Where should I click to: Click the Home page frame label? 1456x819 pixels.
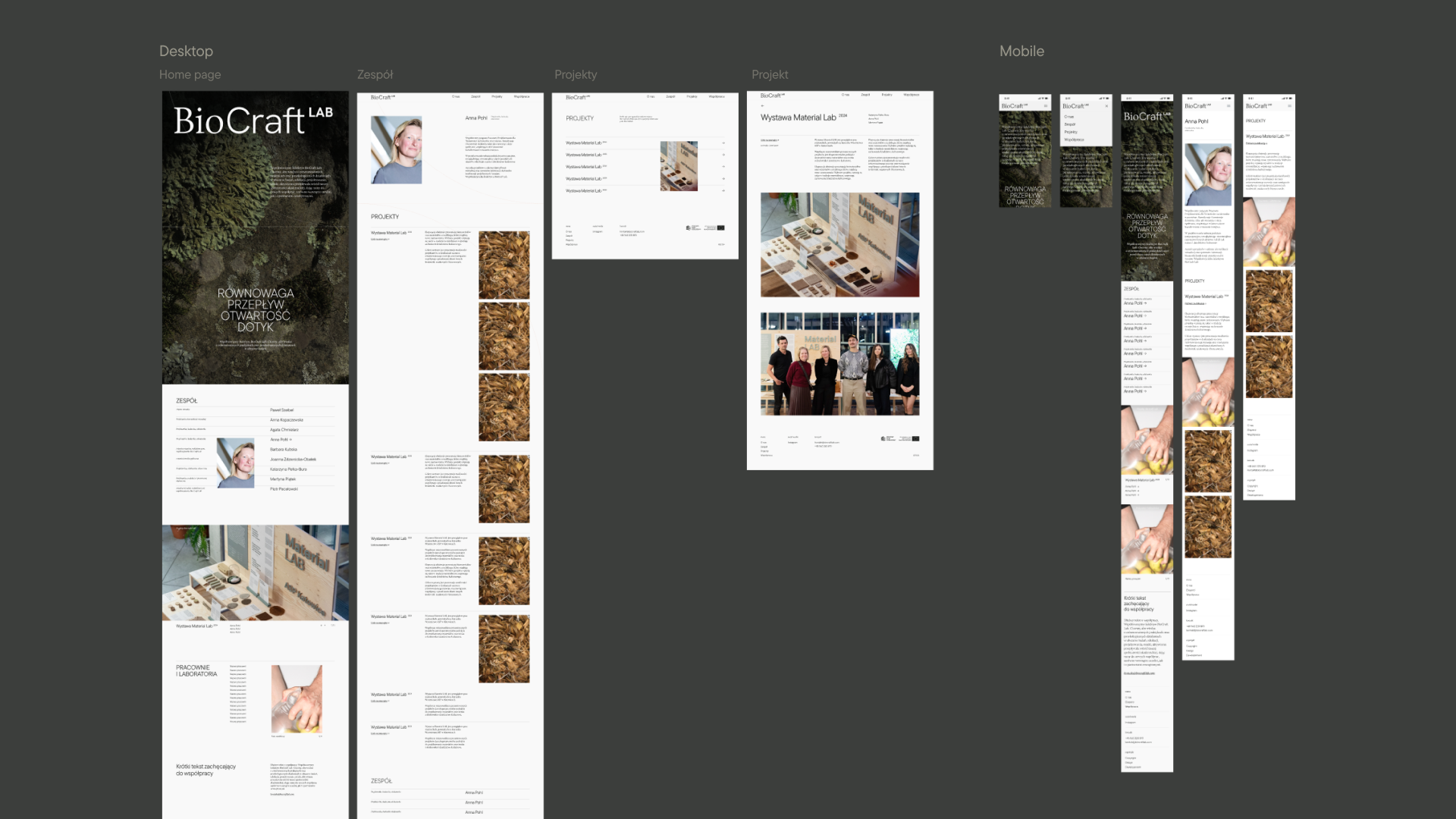tap(190, 74)
